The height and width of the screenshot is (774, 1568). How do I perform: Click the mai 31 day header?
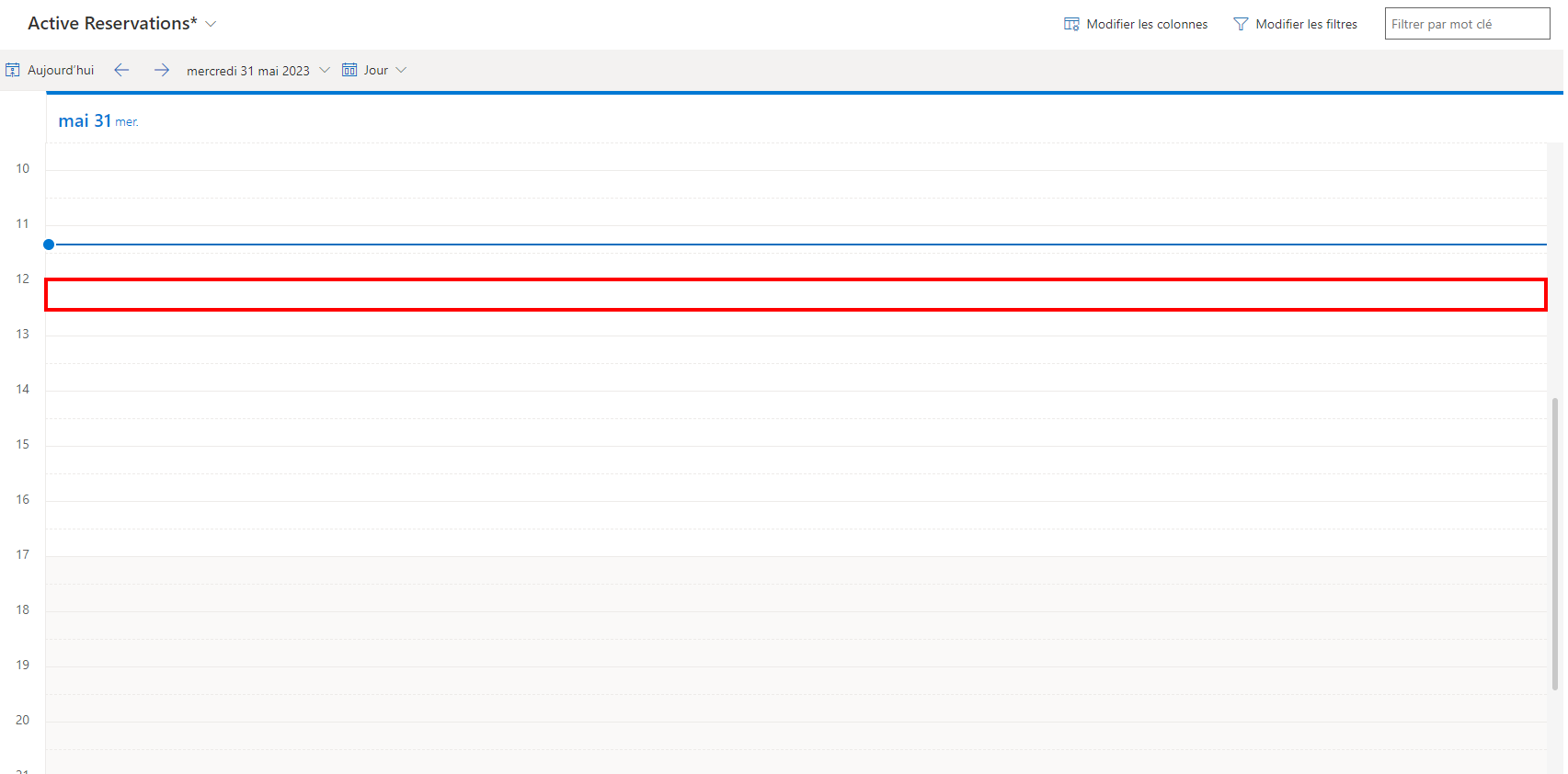point(98,120)
